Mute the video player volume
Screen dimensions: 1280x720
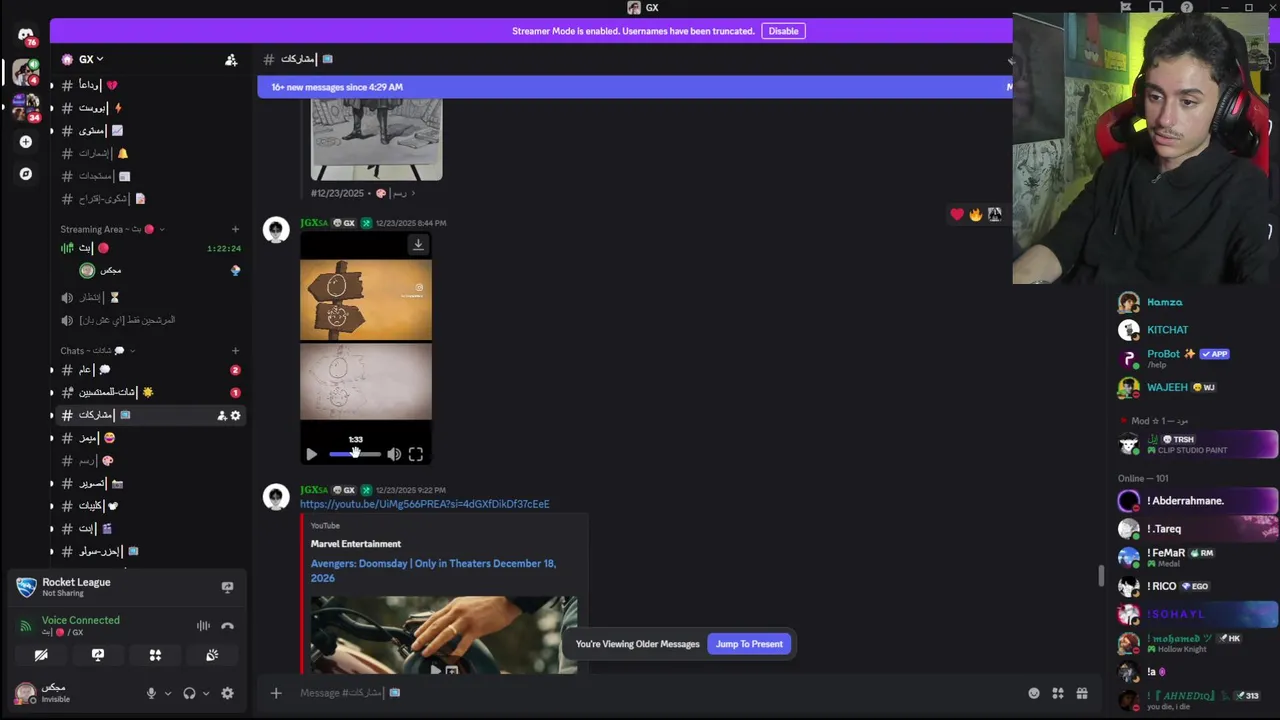tap(394, 455)
